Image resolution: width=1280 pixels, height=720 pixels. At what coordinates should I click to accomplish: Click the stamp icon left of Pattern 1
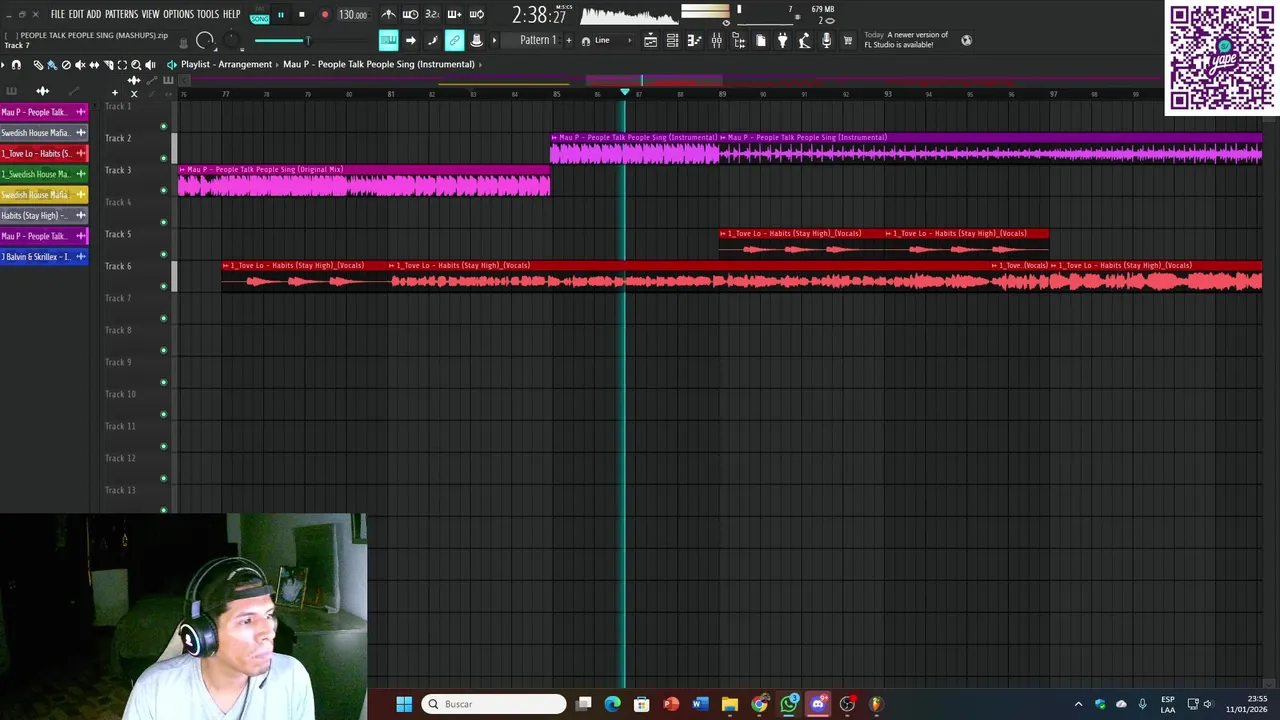[x=477, y=40]
